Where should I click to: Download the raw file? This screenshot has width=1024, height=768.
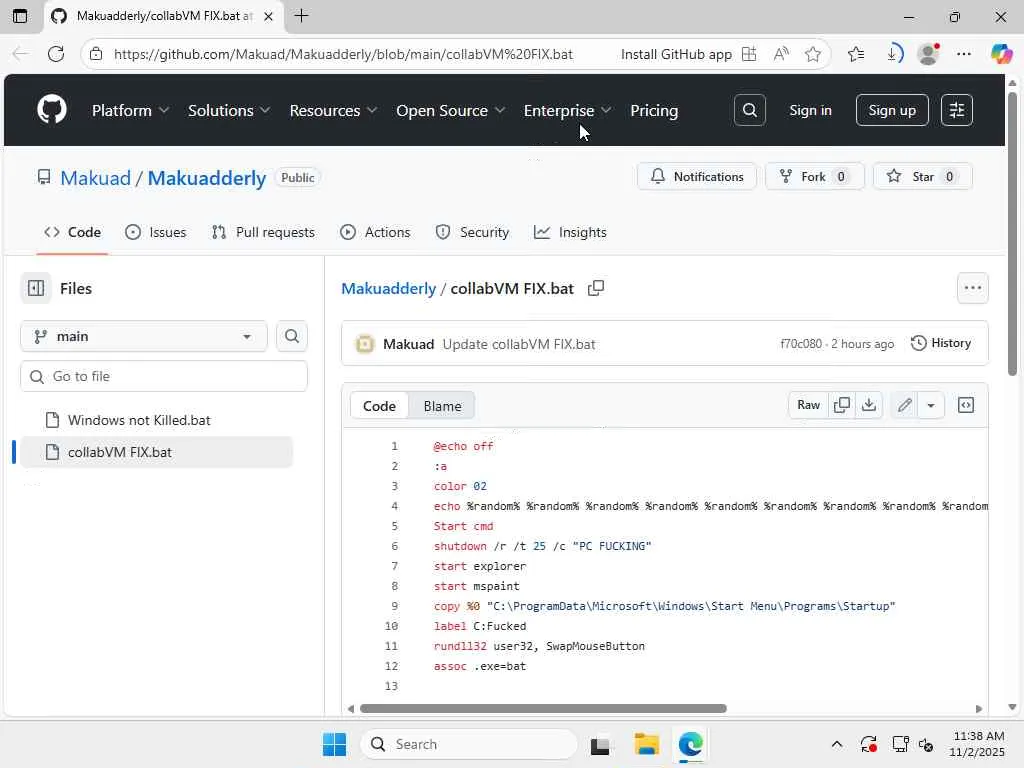(x=869, y=405)
